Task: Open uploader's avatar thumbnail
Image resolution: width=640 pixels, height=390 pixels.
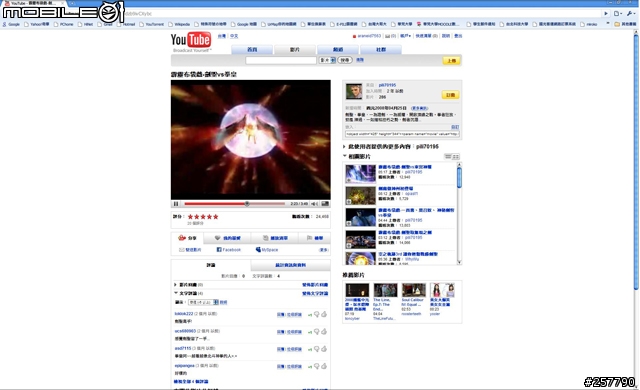Action: [354, 91]
